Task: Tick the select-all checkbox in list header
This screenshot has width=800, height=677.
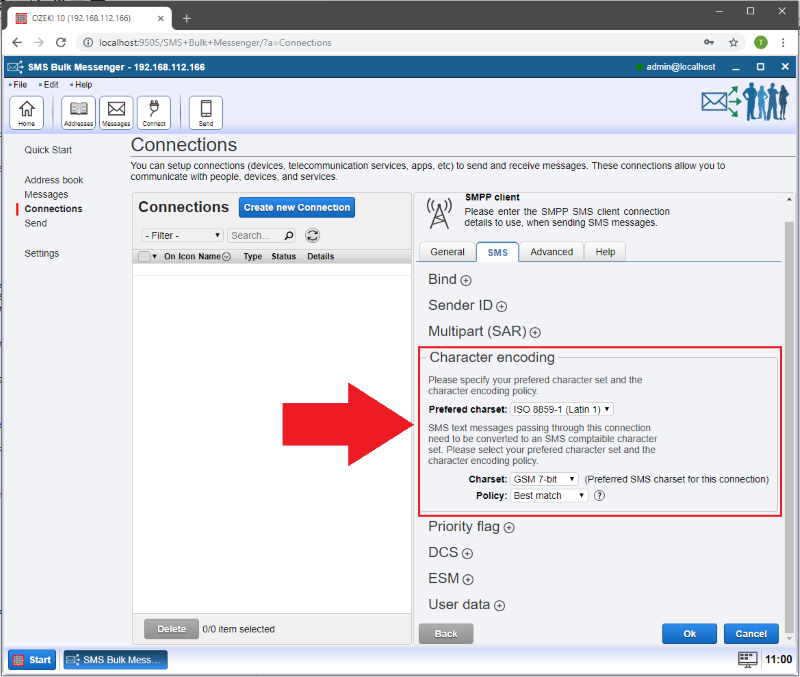Action: click(144, 257)
